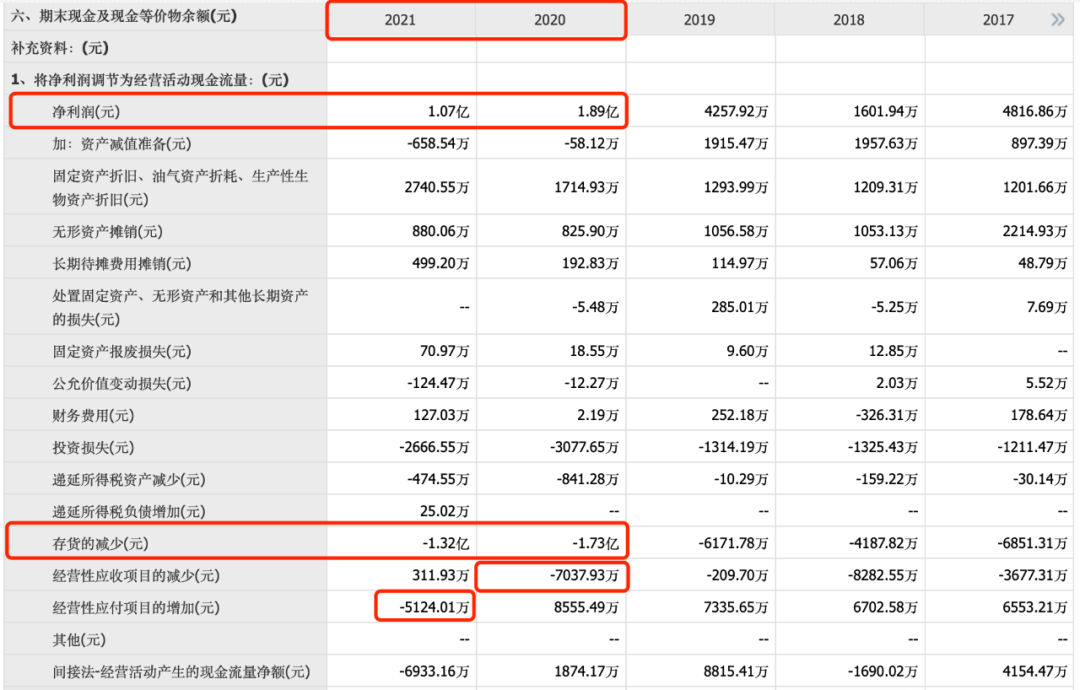Click net profit value 1.89亿
Screen dimensions: 1080x690
pos(598,112)
